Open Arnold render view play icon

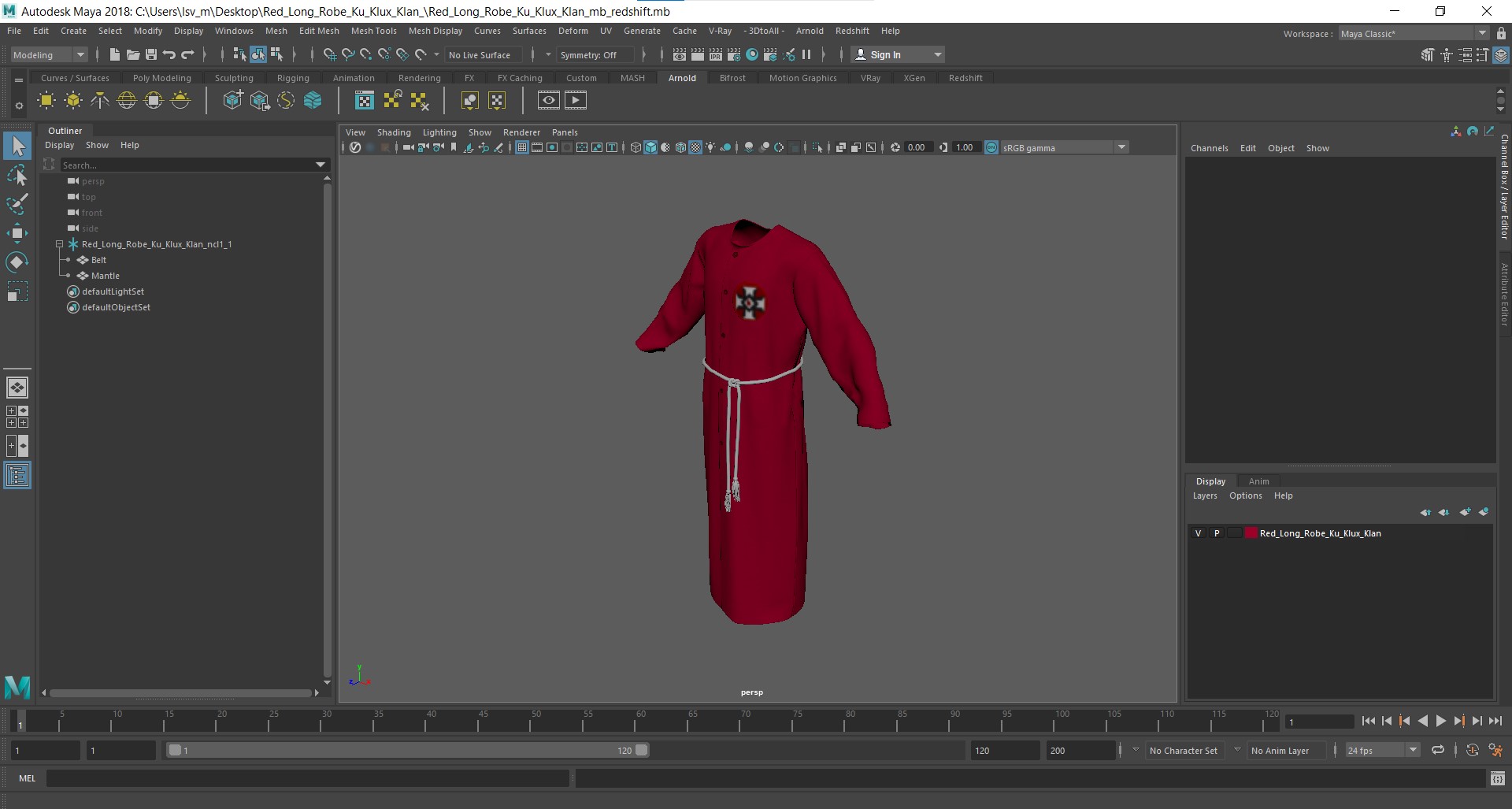pyautogui.click(x=576, y=100)
